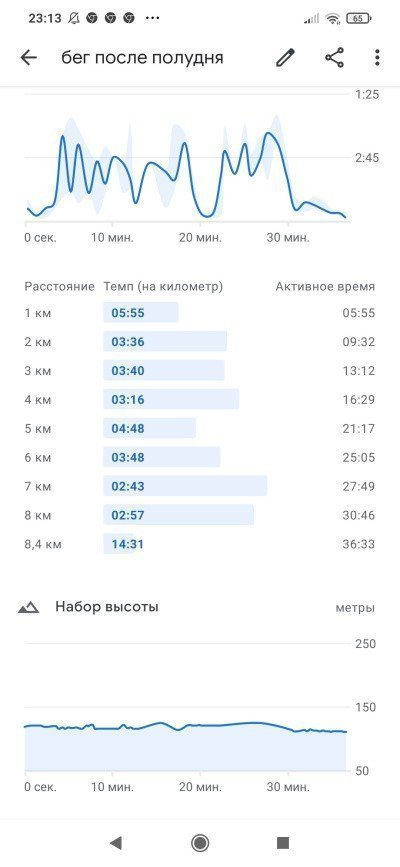This screenshot has height=867, width=400.
Task: Edit the activity with pencil icon
Action: click(x=285, y=58)
